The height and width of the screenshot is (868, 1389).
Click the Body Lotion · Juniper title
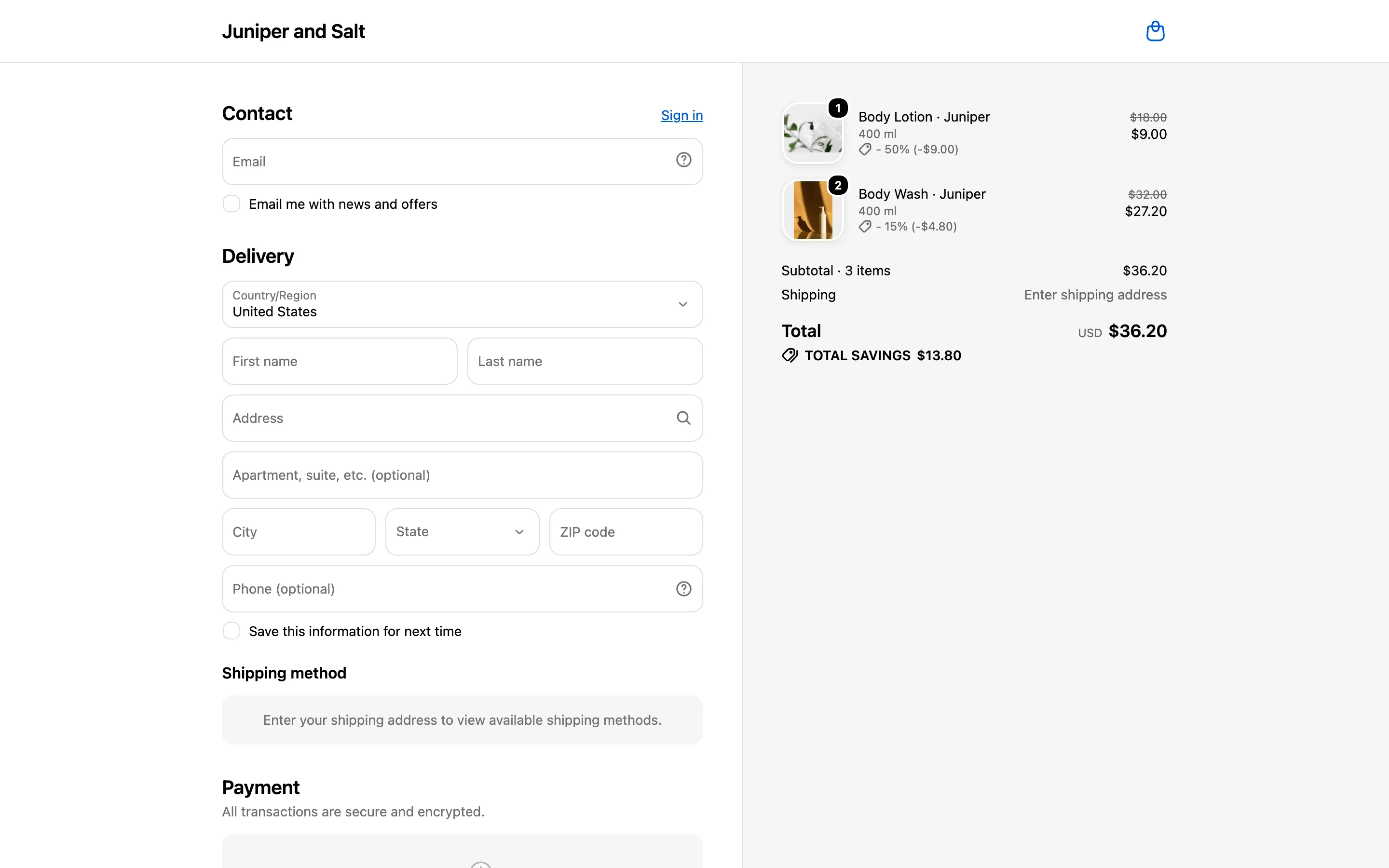click(924, 117)
